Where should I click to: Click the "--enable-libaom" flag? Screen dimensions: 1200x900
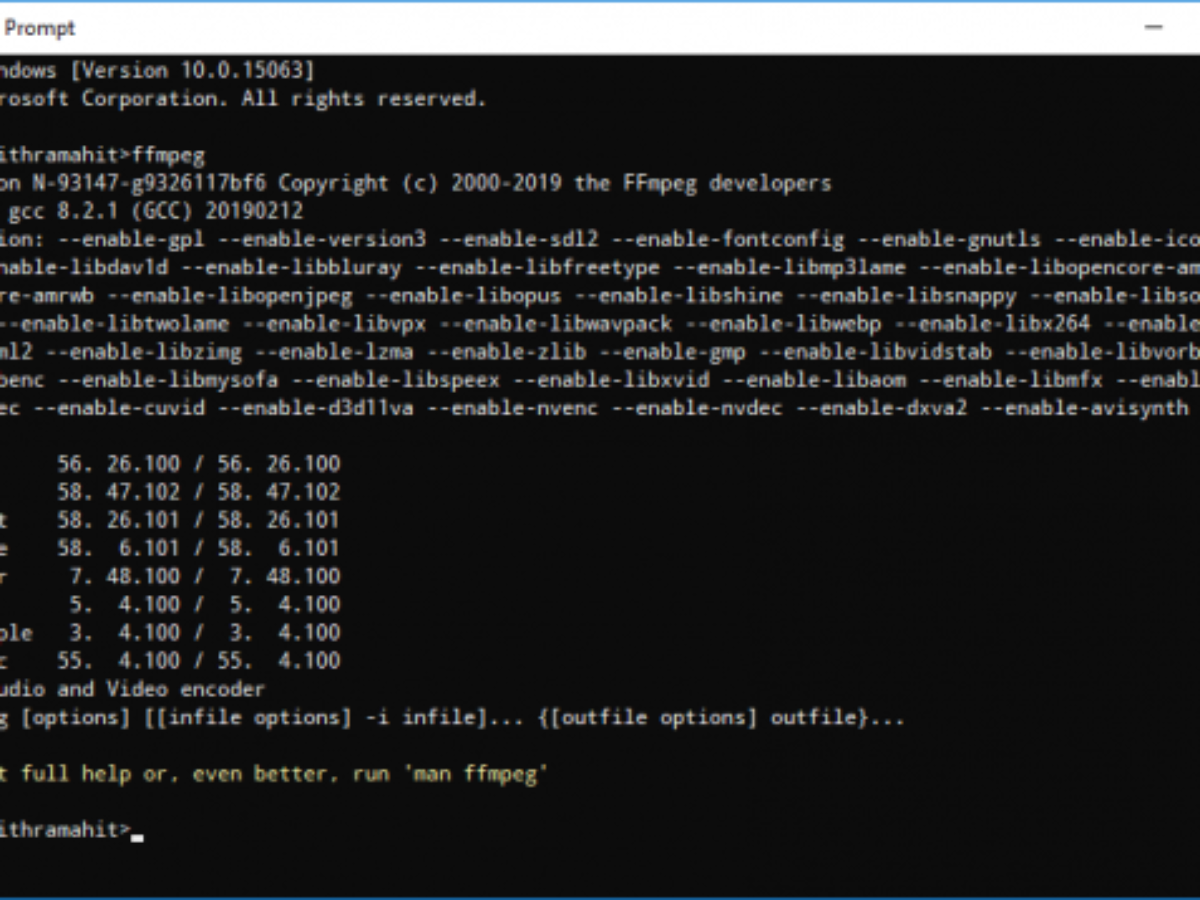[x=815, y=380]
